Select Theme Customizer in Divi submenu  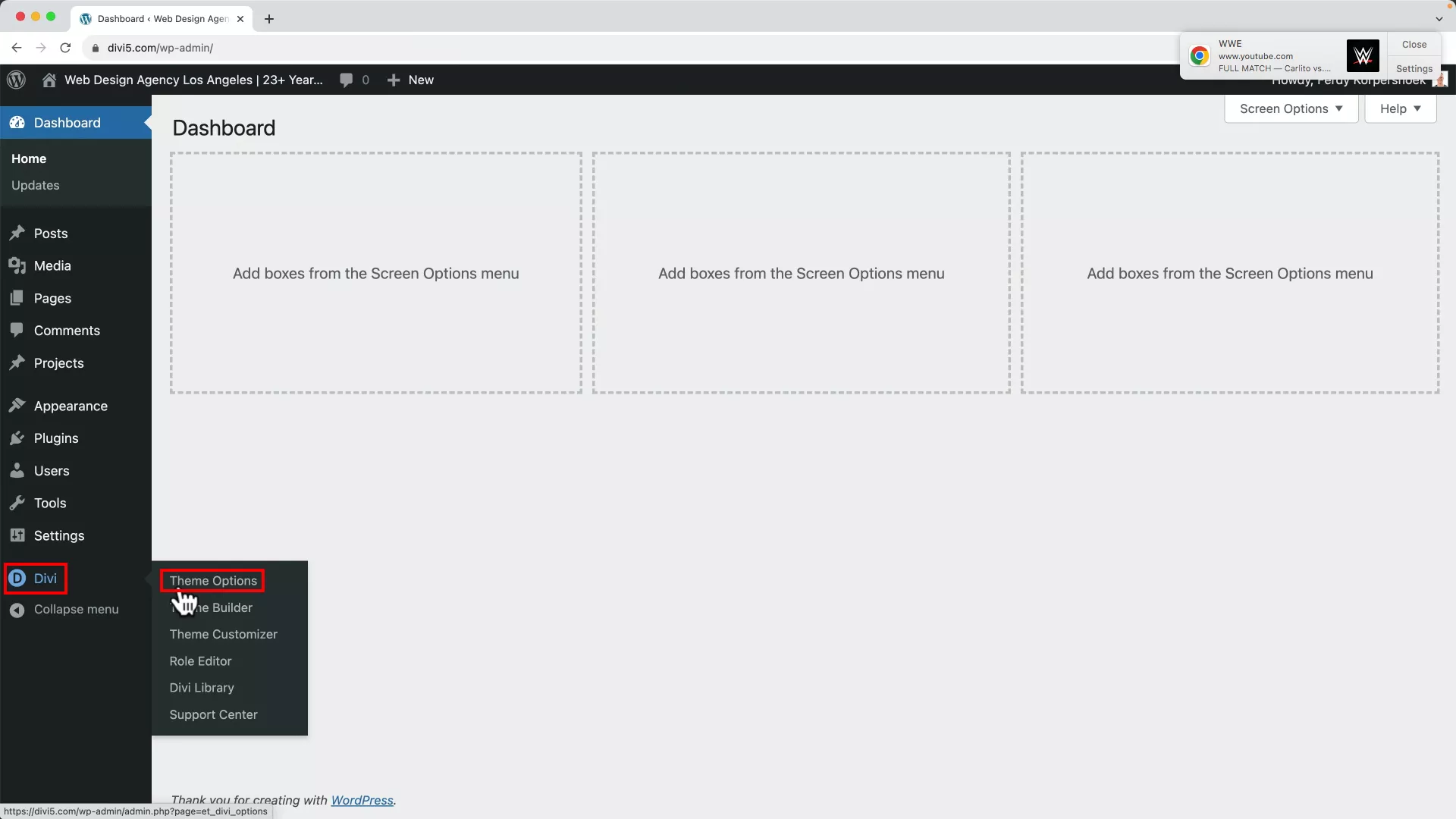(x=223, y=634)
